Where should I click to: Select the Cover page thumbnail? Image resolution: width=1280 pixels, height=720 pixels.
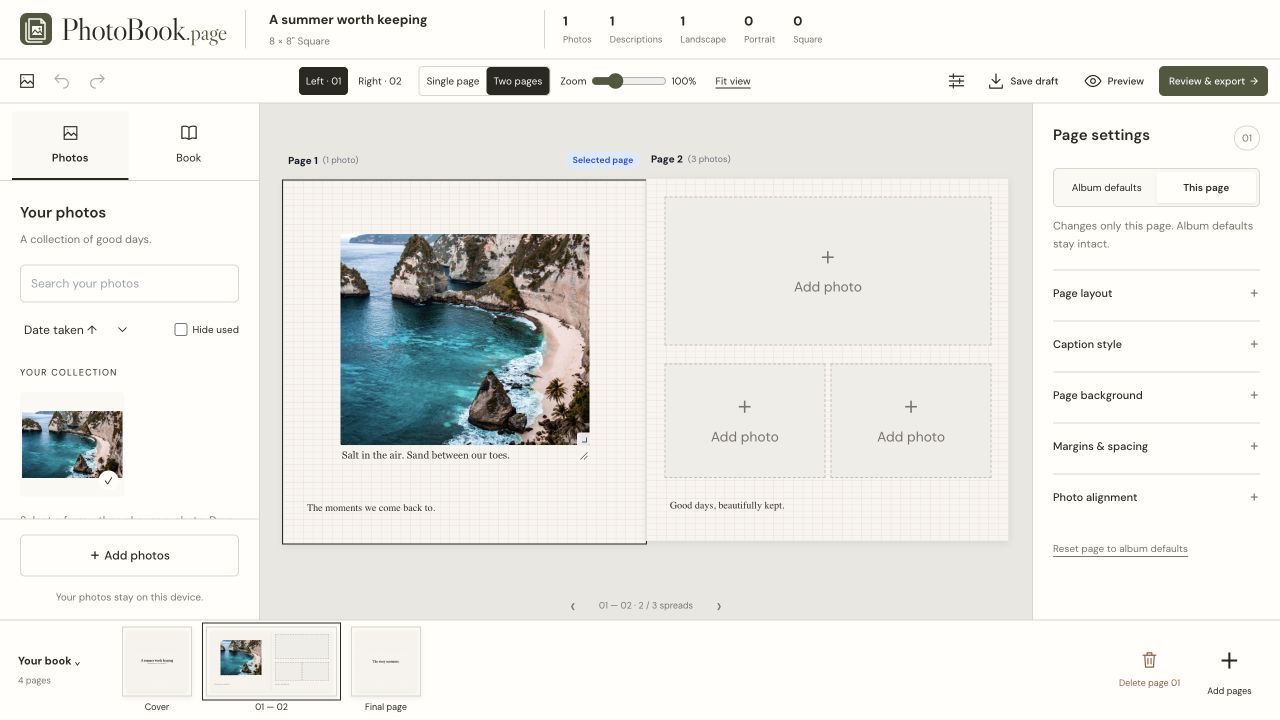coord(157,662)
